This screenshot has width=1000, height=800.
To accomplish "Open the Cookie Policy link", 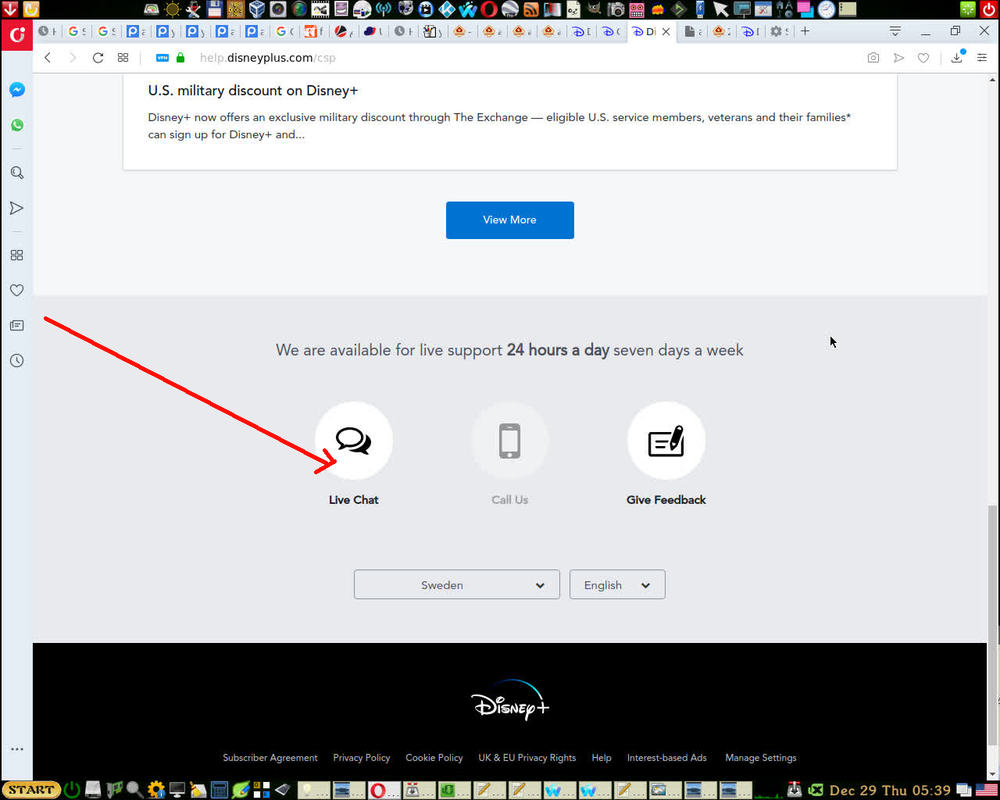I will coord(434,758).
